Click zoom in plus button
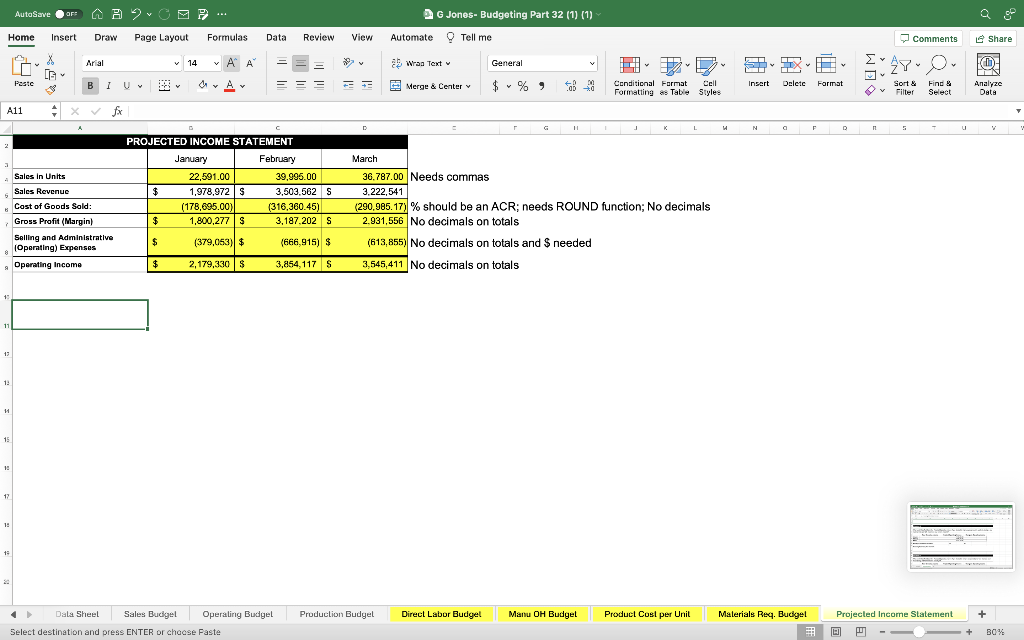The height and width of the screenshot is (640, 1024). tap(969, 632)
